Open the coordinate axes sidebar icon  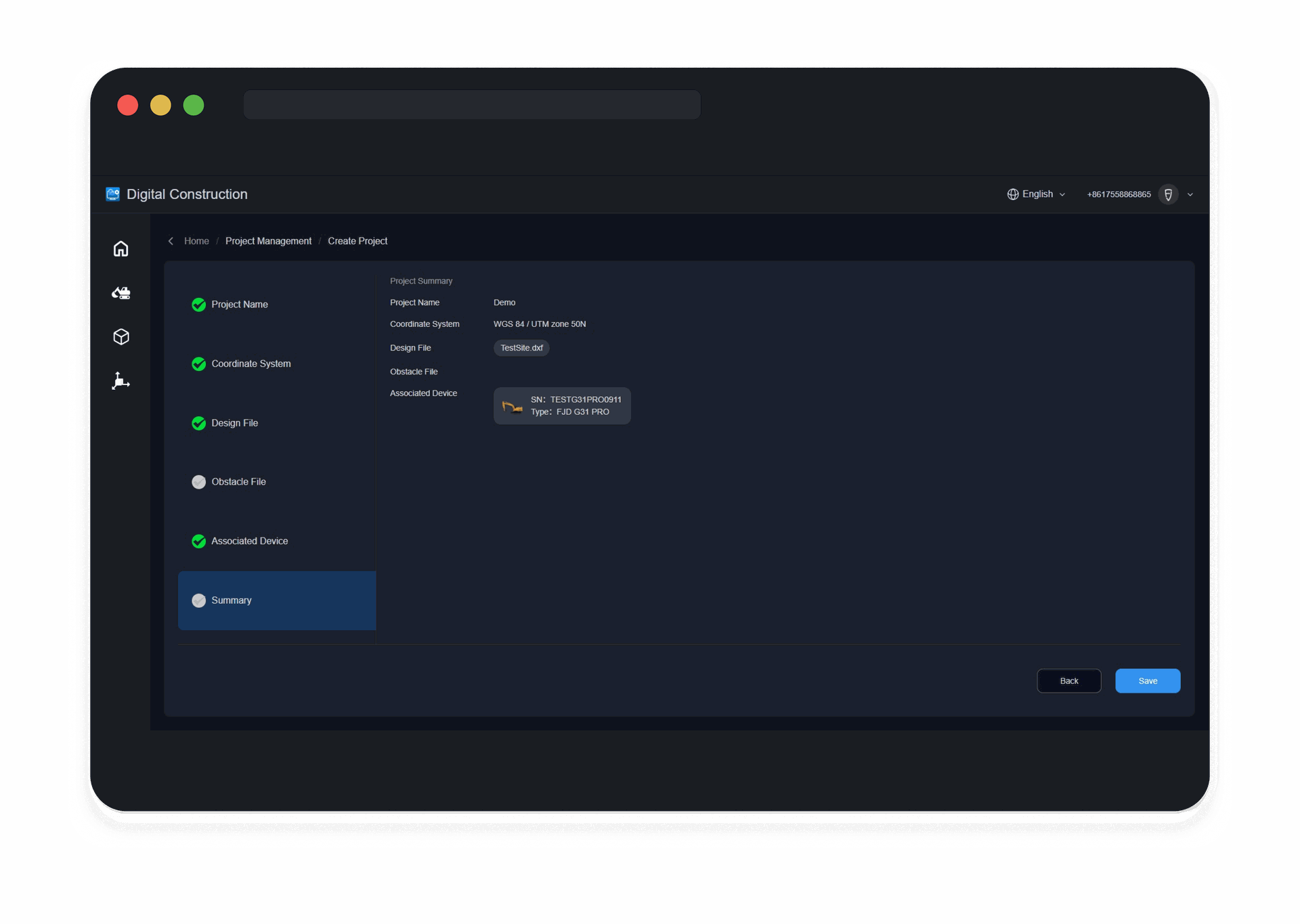coord(121,381)
